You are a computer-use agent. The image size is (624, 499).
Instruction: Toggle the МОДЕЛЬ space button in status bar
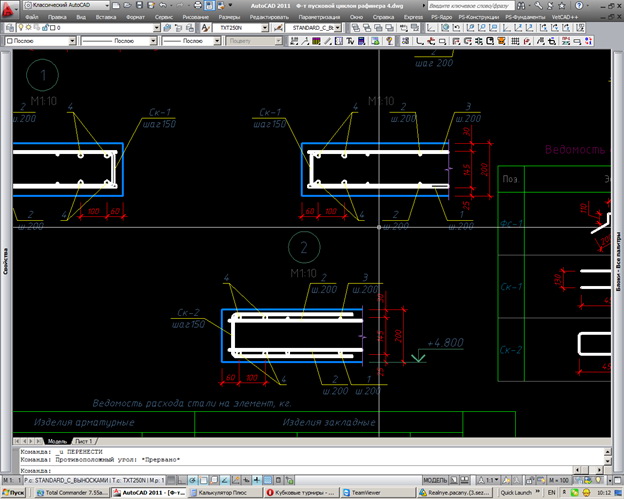[436, 479]
